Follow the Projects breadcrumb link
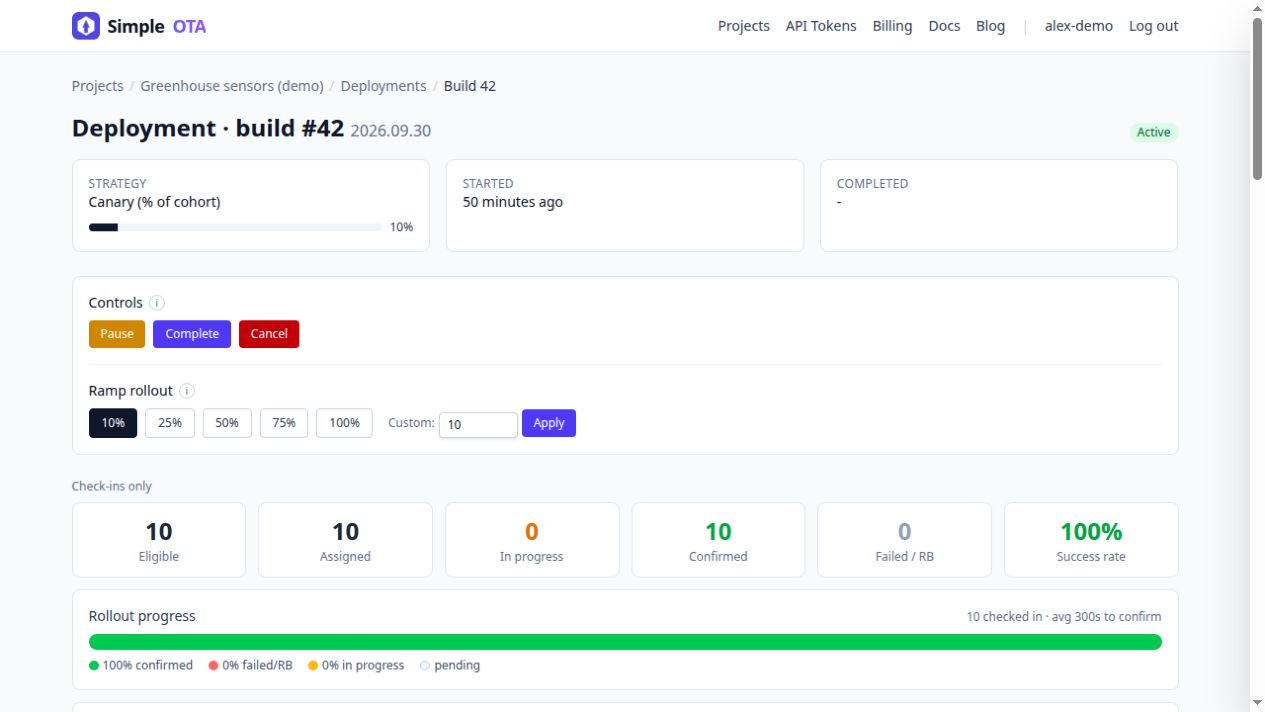The height and width of the screenshot is (712, 1265). coord(98,86)
